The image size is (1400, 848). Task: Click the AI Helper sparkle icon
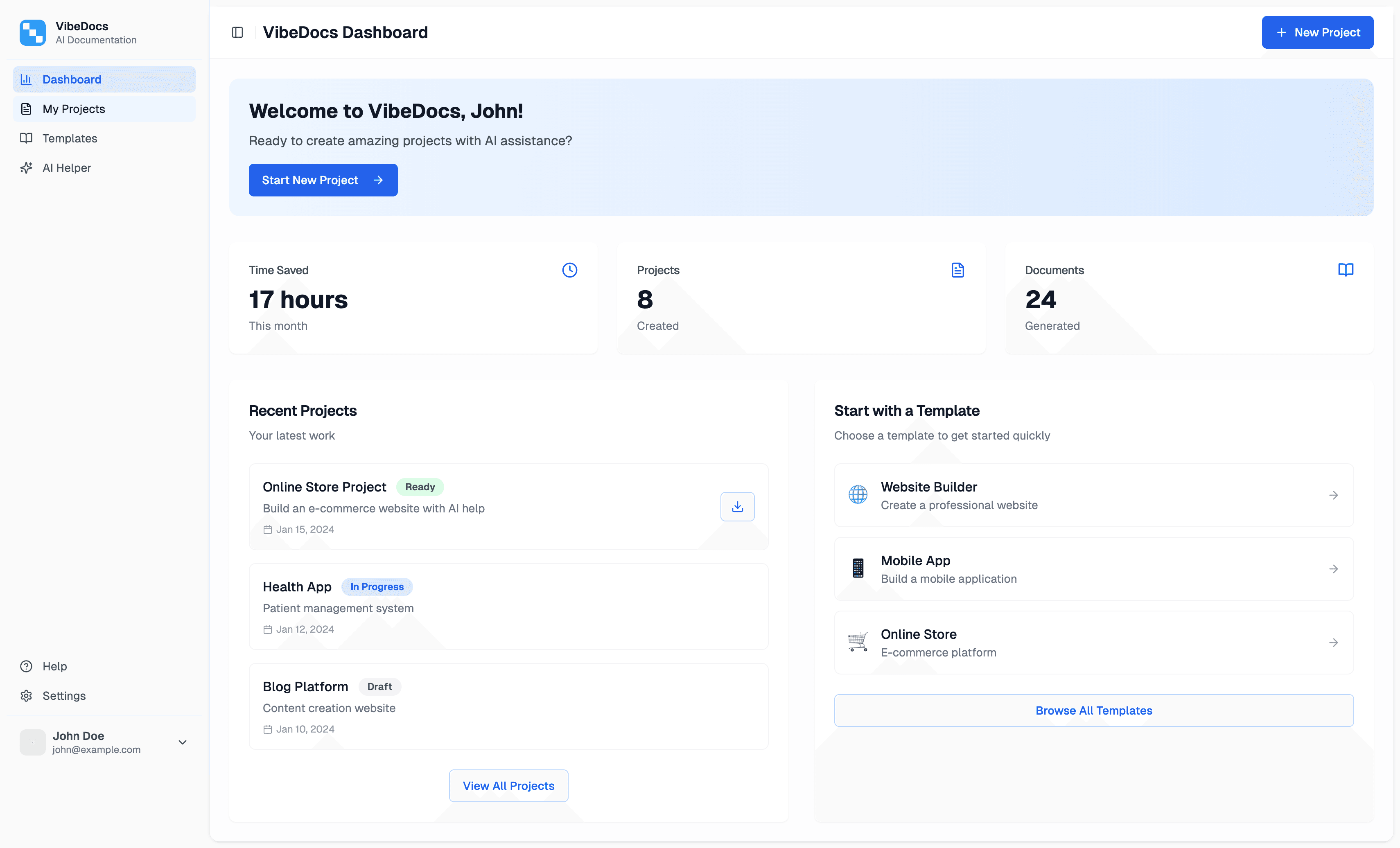[x=26, y=167]
